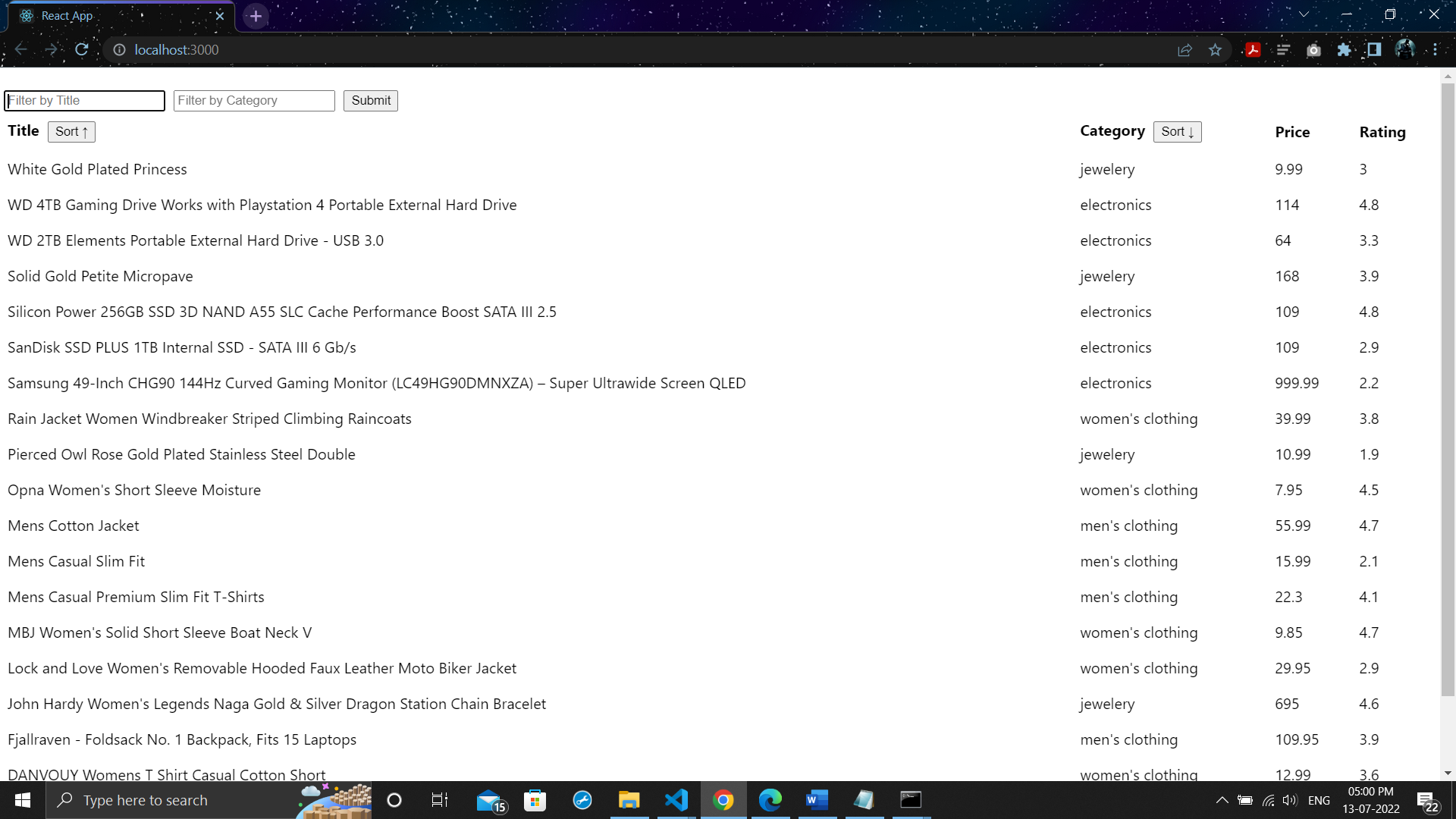Sort the Category column descending
The width and height of the screenshot is (1456, 819).
click(1177, 131)
